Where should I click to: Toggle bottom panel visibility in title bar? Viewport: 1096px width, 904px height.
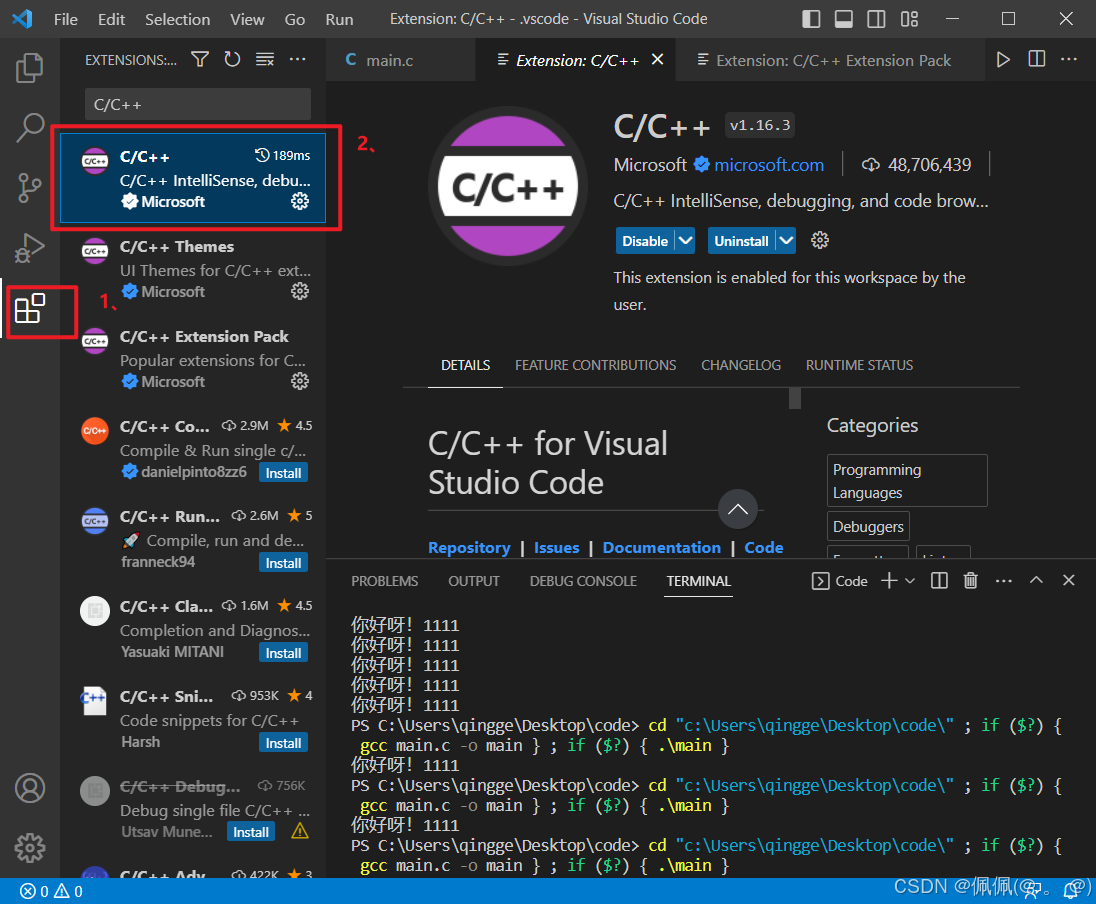click(x=844, y=19)
